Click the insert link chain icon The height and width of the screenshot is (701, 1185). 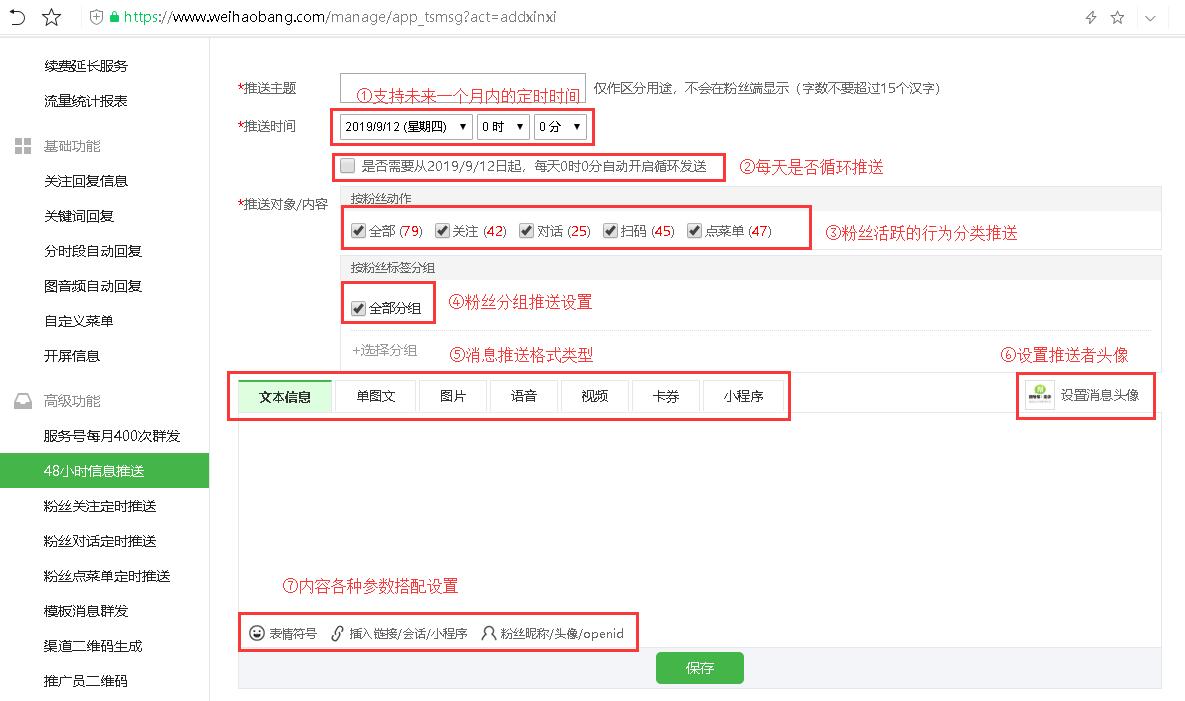(x=337, y=633)
